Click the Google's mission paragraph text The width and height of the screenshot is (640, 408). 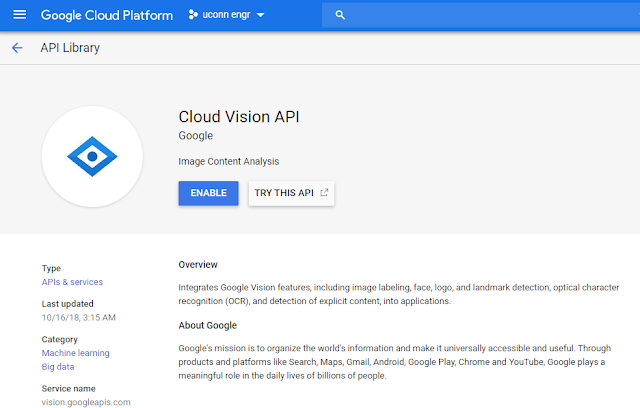pyautogui.click(x=395, y=362)
